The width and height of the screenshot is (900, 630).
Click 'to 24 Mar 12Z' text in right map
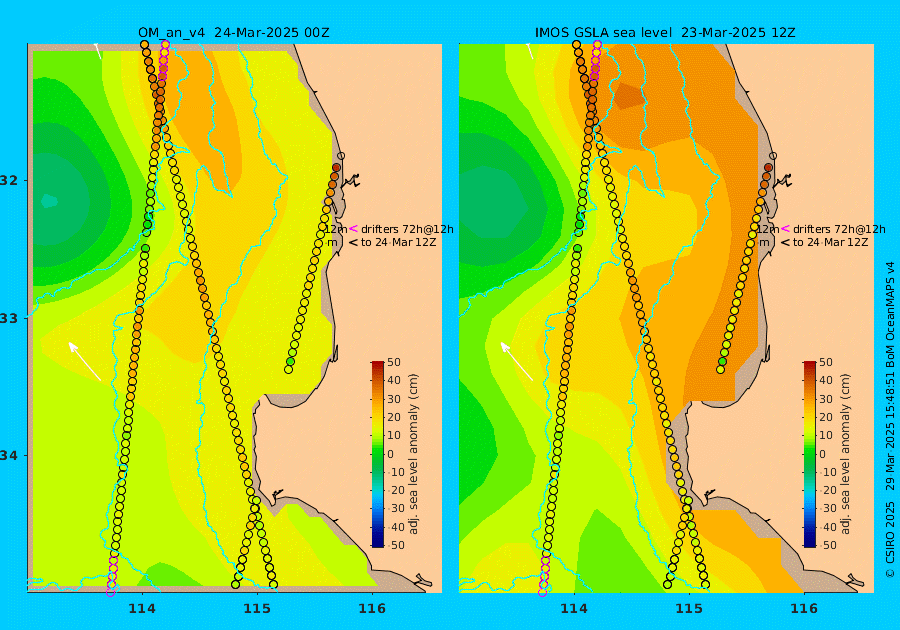[831, 242]
